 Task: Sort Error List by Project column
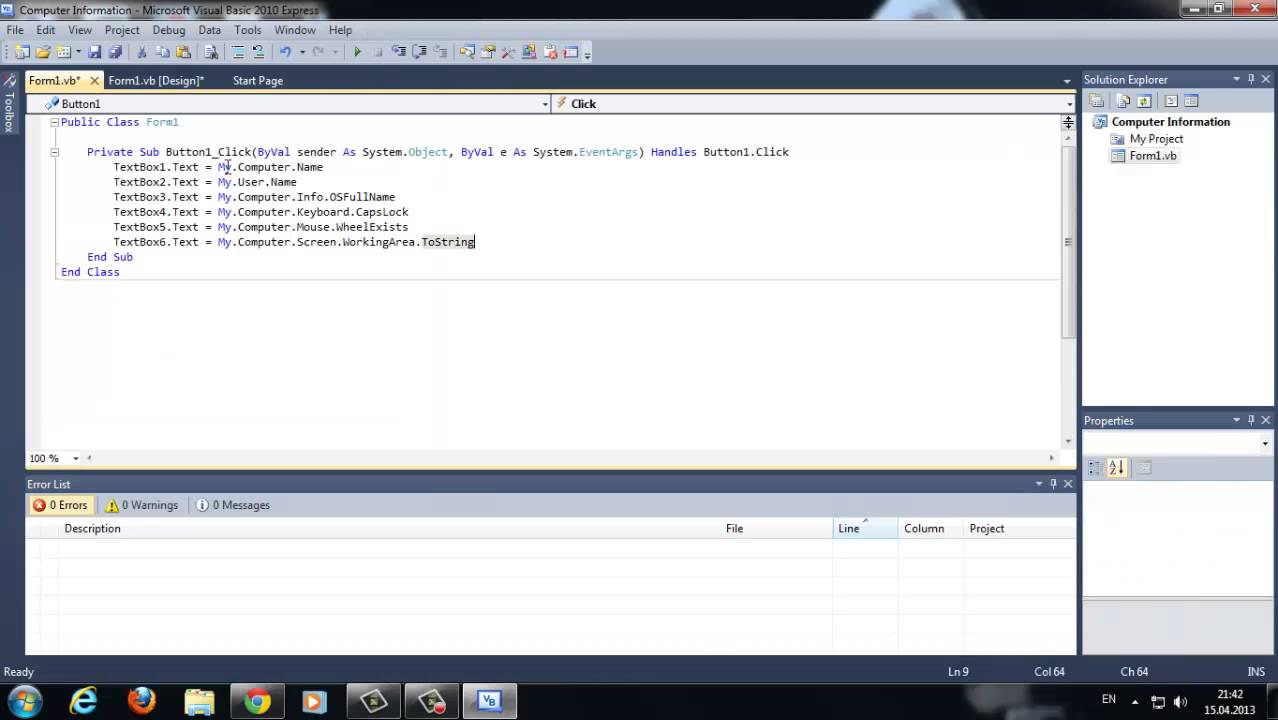(1019, 528)
